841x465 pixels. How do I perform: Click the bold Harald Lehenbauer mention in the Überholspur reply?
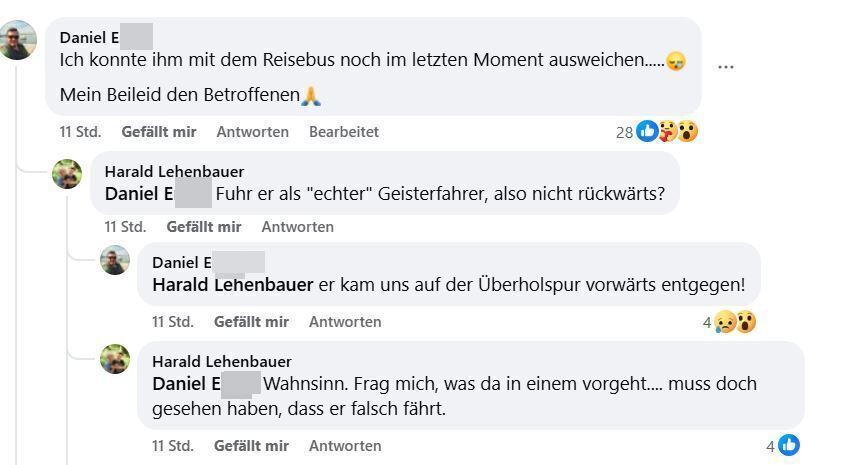[232, 285]
